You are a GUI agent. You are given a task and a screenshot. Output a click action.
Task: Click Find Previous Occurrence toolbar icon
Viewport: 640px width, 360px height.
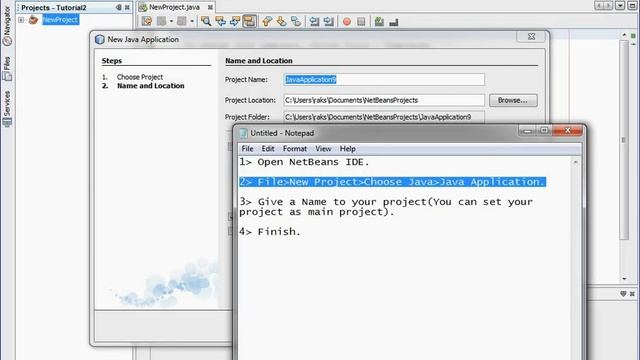(220, 21)
